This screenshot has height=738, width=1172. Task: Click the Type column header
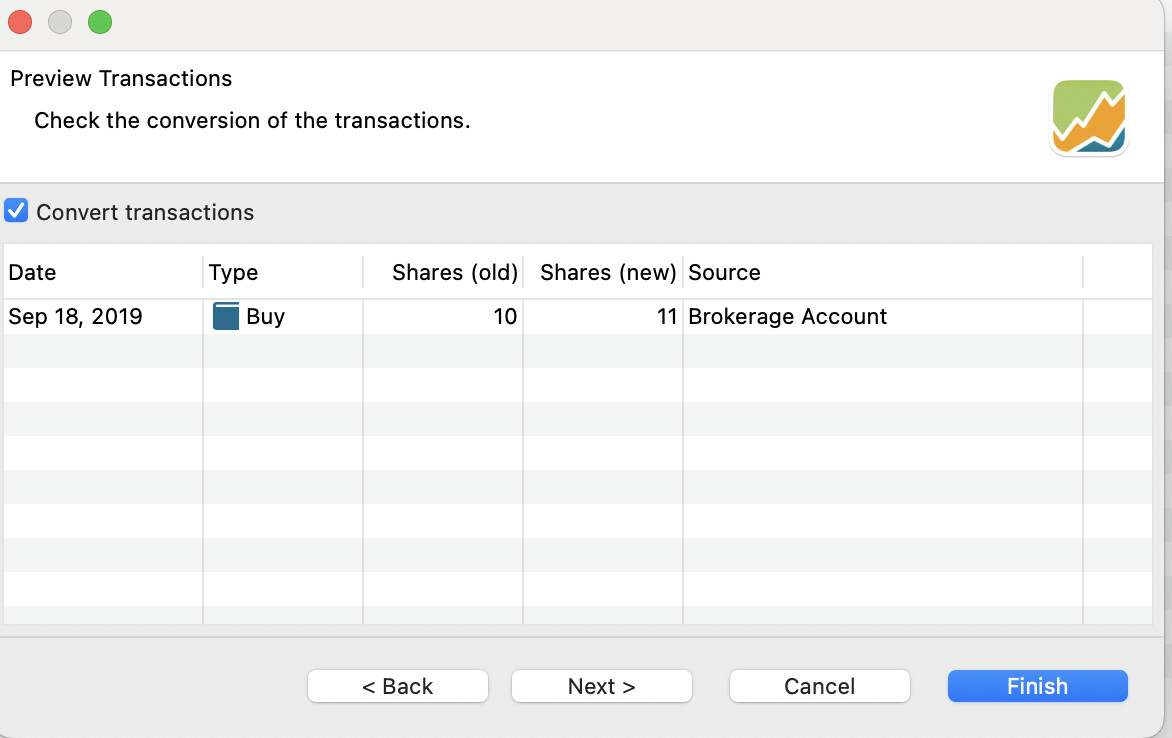coord(233,272)
